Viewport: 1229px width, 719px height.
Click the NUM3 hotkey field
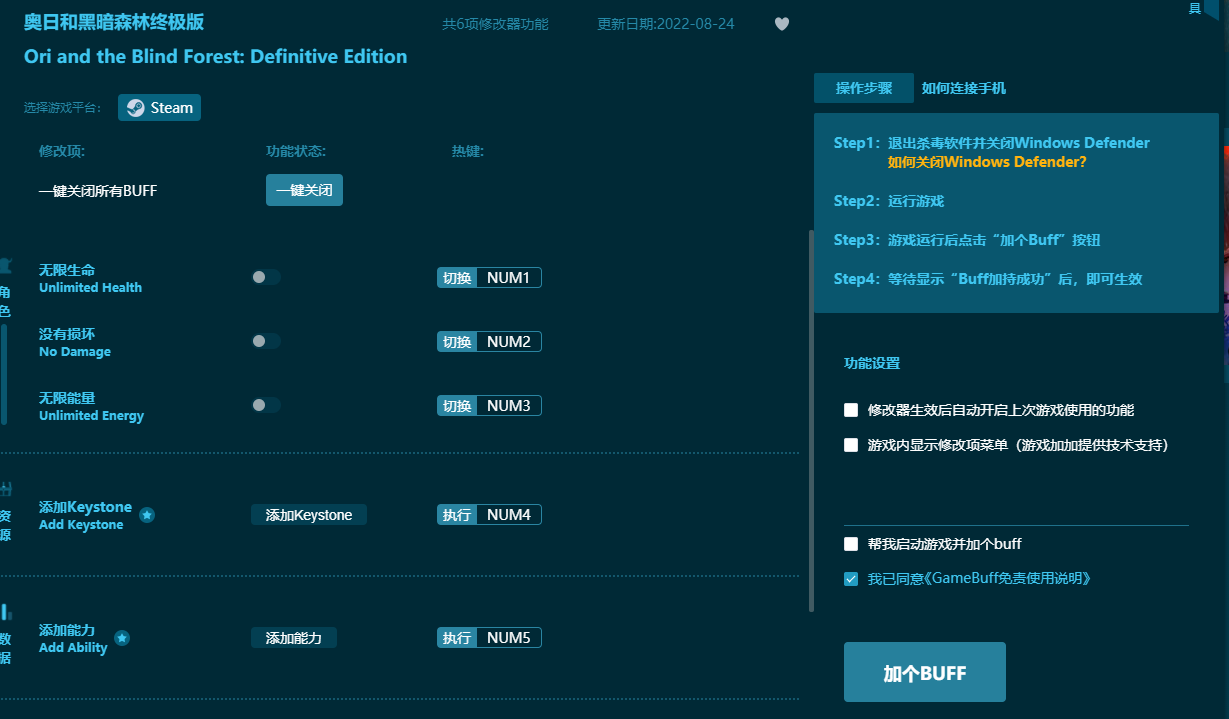(x=508, y=406)
